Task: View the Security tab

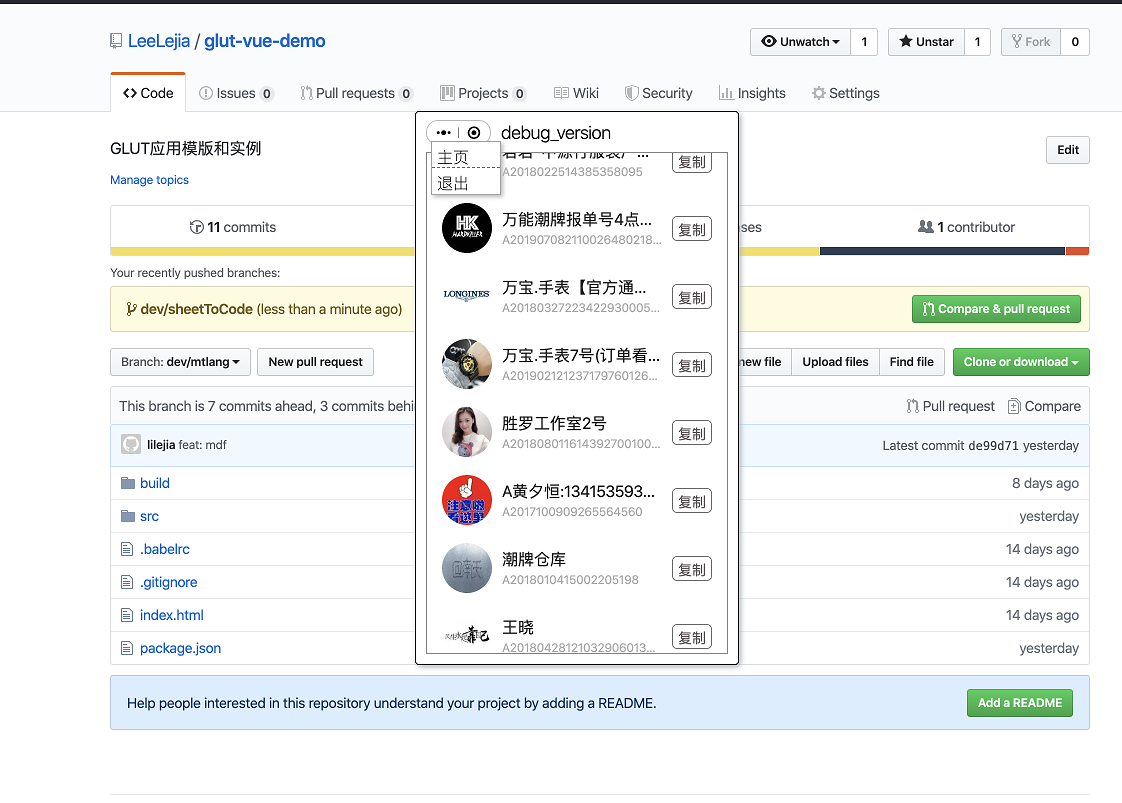Action: (x=658, y=93)
